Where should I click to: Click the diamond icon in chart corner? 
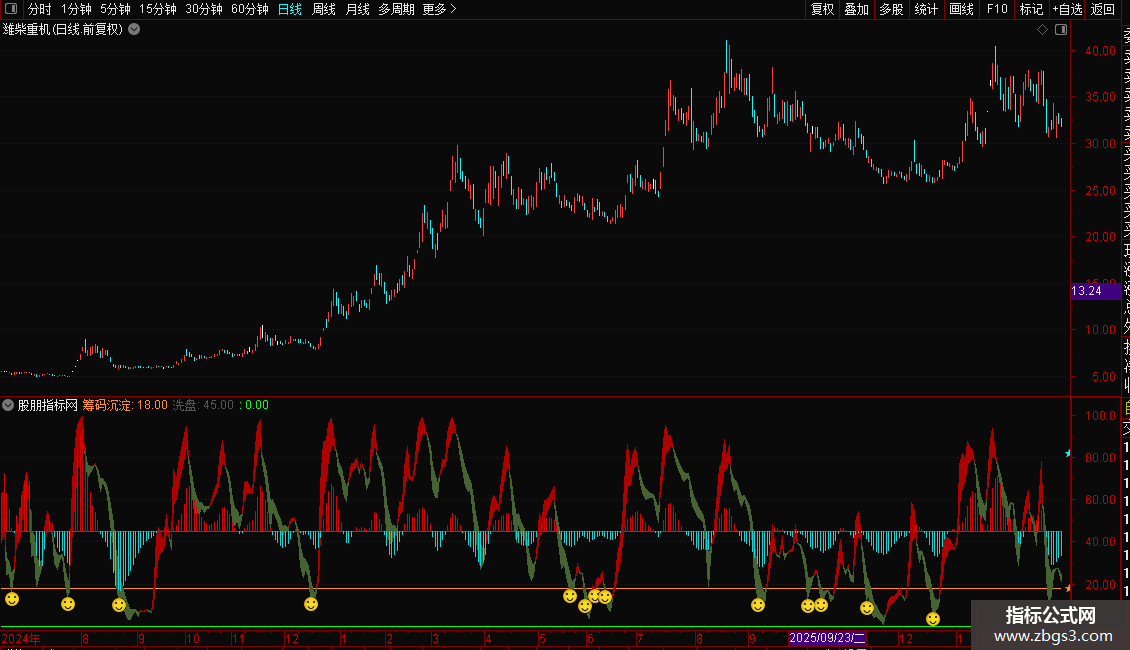click(1042, 30)
